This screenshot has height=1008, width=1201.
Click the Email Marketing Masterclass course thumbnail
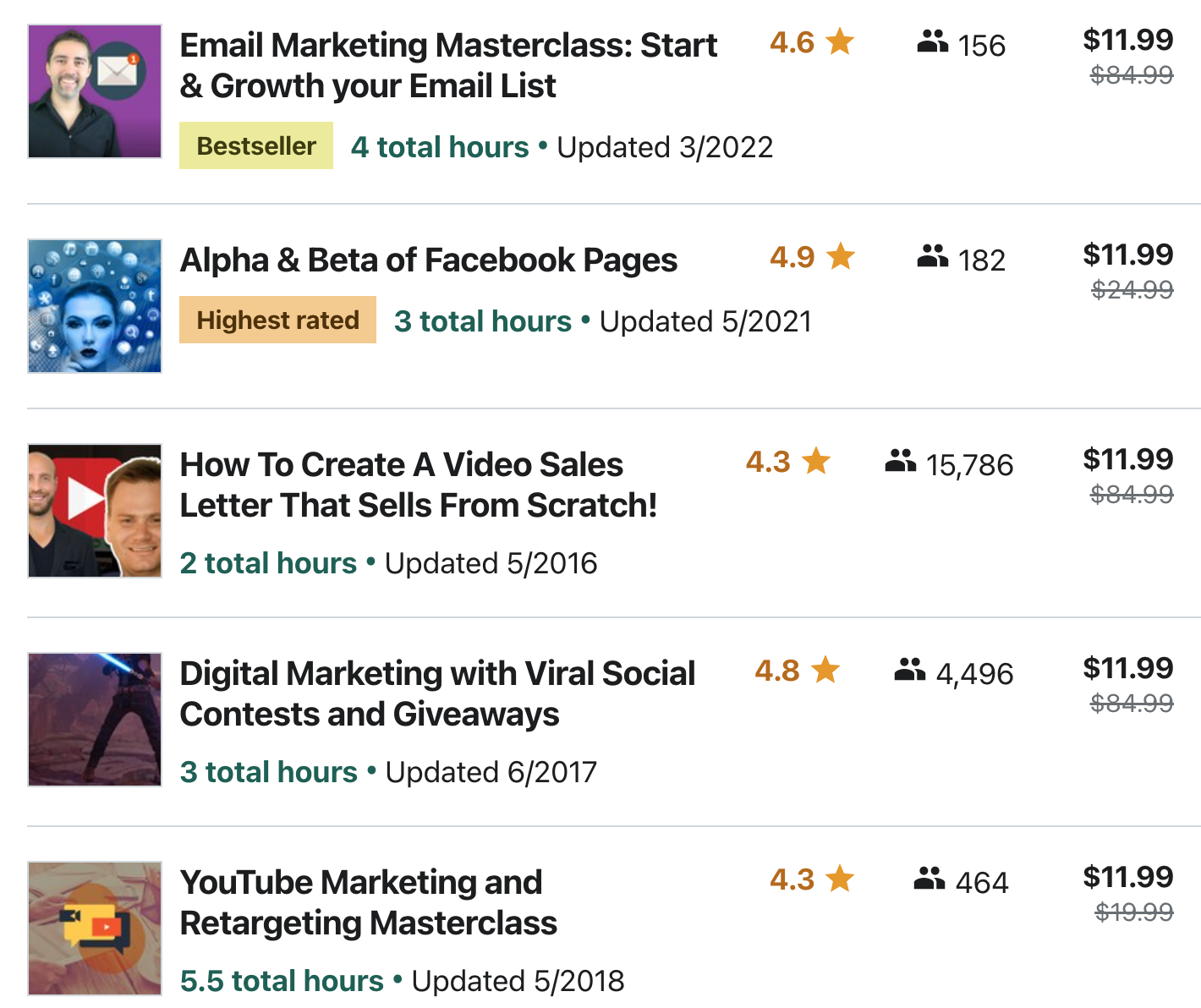point(95,91)
